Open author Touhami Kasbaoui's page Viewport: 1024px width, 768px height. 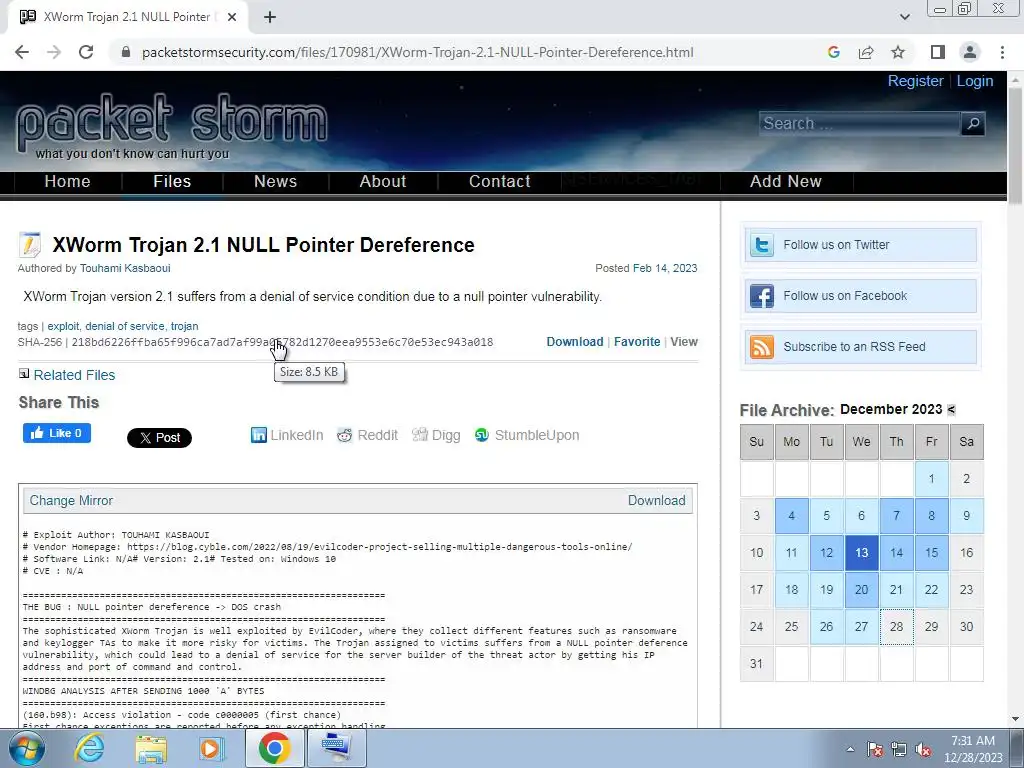pyautogui.click(x=125, y=268)
